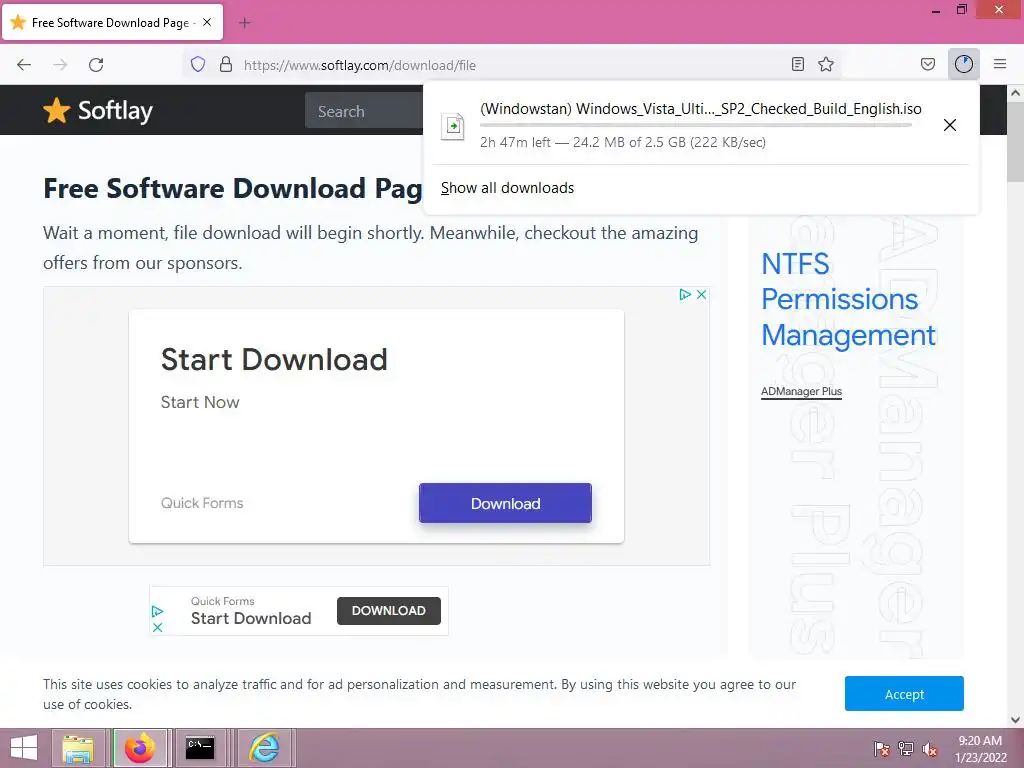Focus the Softlay search box
Viewport: 1024px width, 768px height.
pyautogui.click(x=364, y=111)
